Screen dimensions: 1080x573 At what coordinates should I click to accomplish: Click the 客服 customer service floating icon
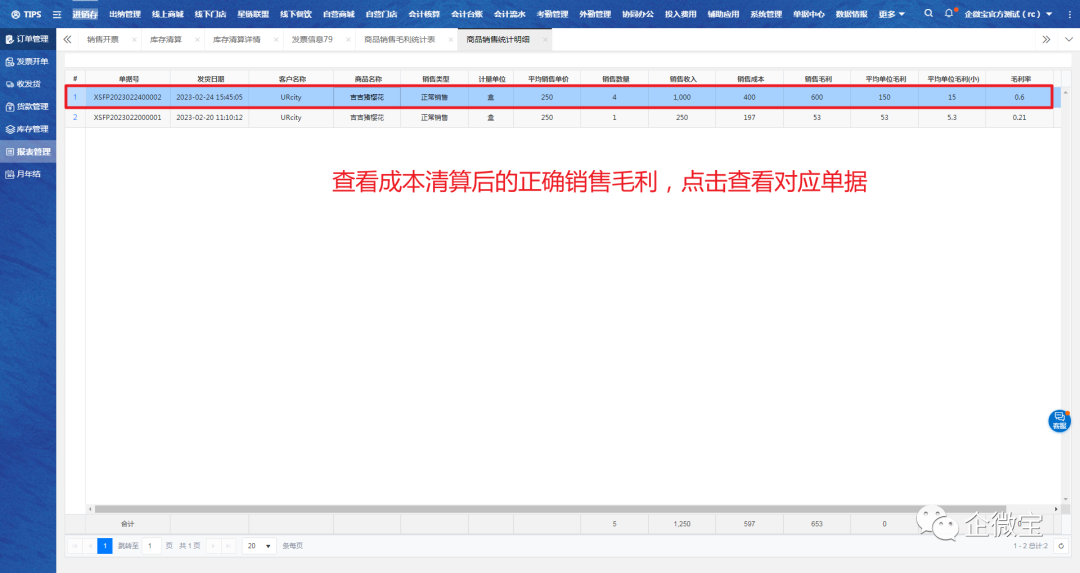1059,420
